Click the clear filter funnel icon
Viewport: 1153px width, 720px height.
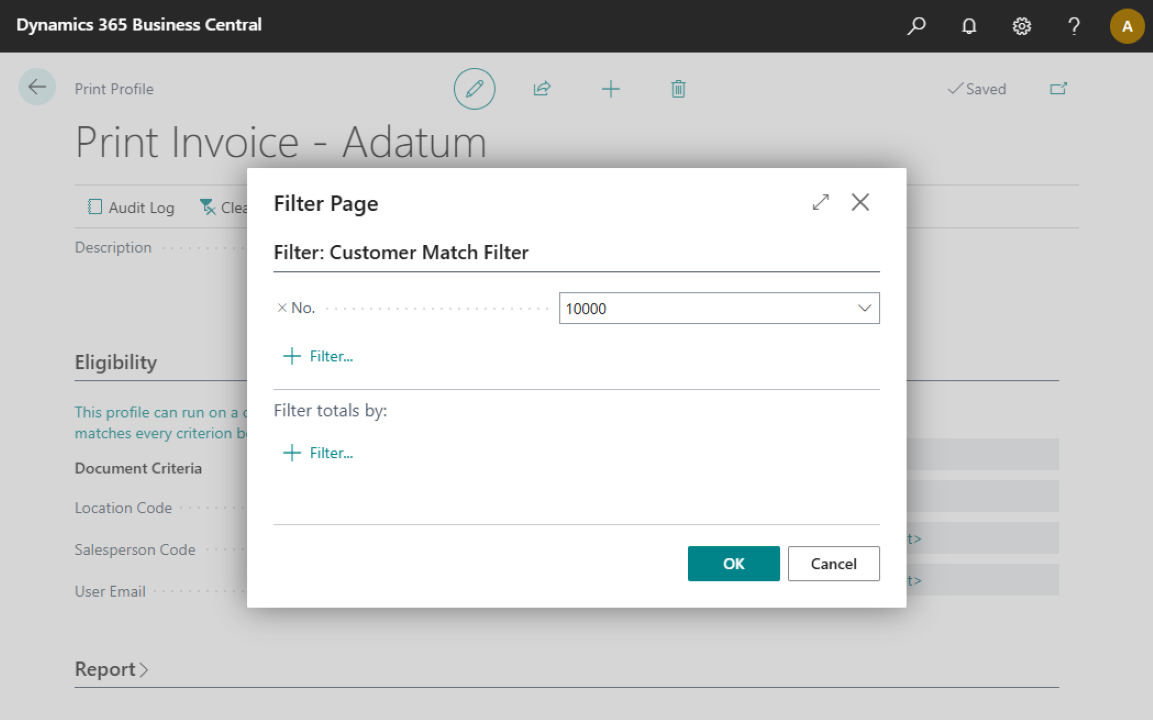207,207
